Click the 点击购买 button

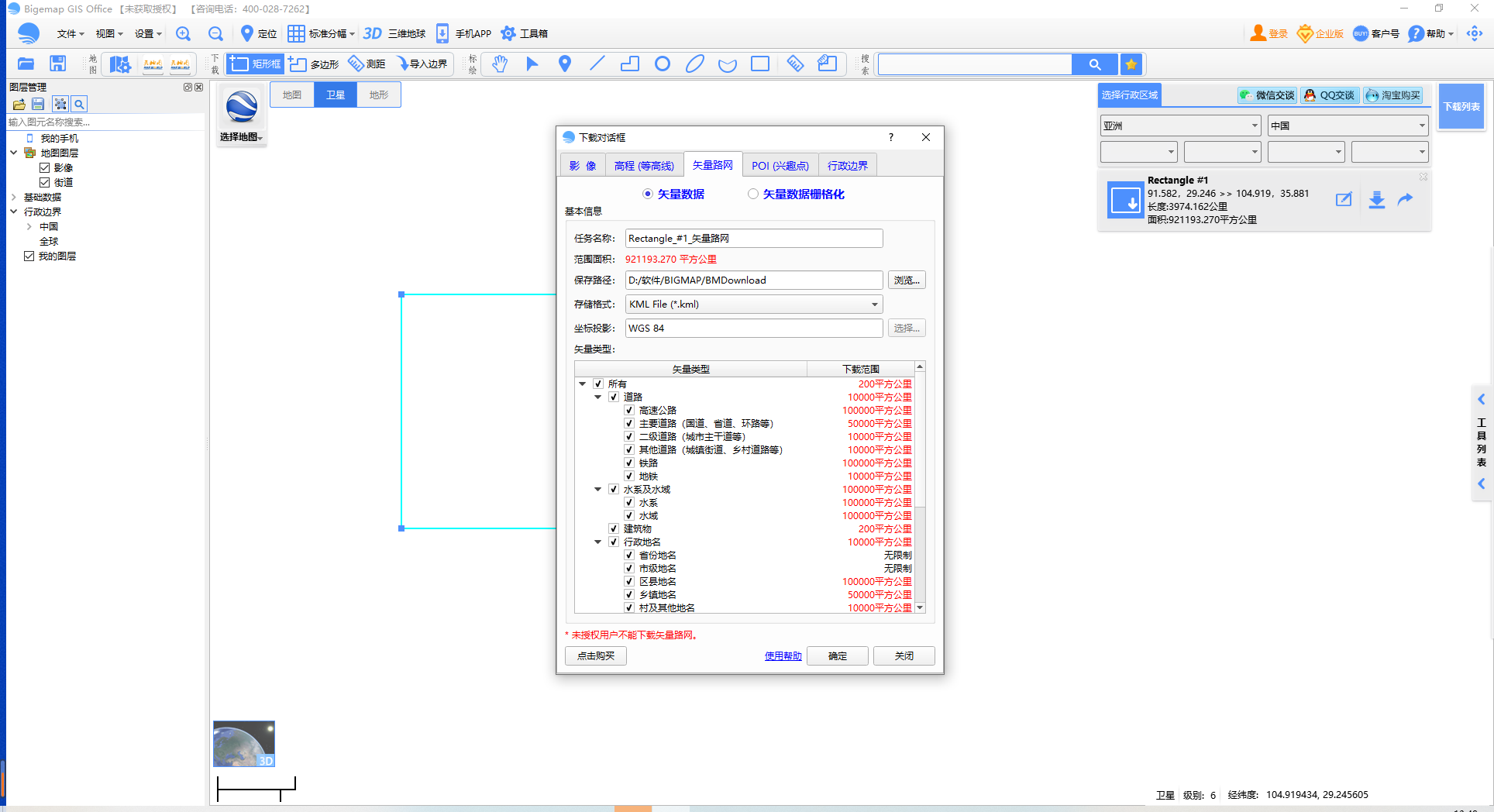pyautogui.click(x=596, y=655)
